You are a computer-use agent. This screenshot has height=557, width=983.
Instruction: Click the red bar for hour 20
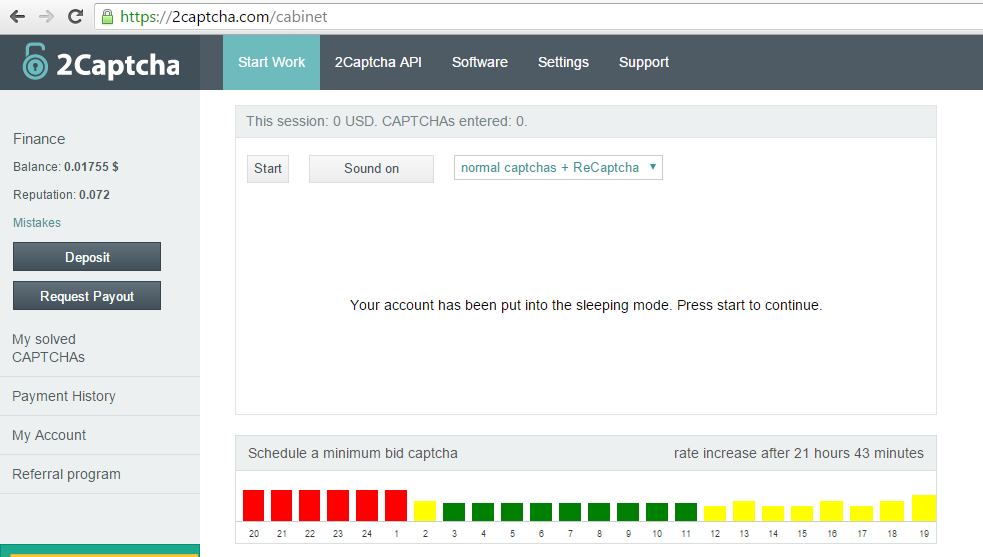click(x=253, y=506)
